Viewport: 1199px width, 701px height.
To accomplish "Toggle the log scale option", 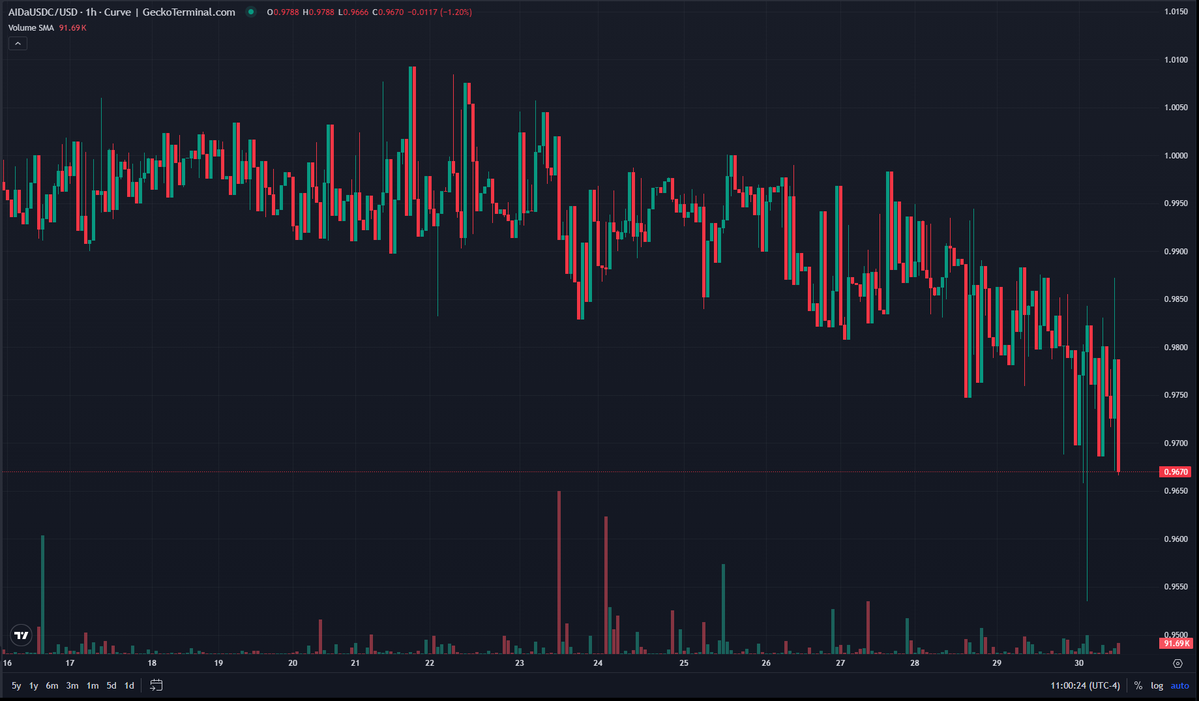I will coord(1157,686).
